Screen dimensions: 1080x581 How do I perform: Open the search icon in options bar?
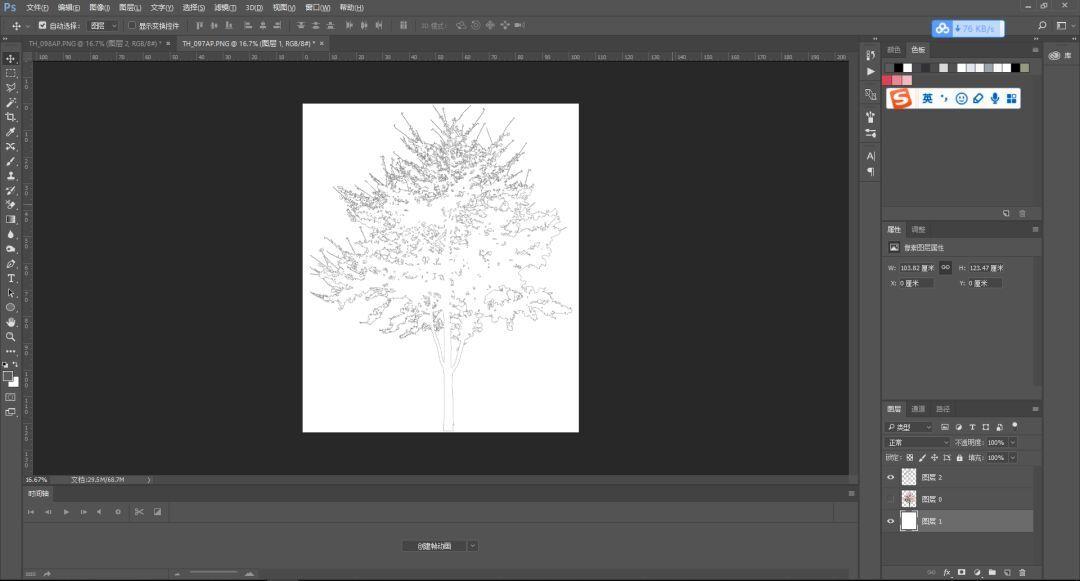pyautogui.click(x=1042, y=25)
